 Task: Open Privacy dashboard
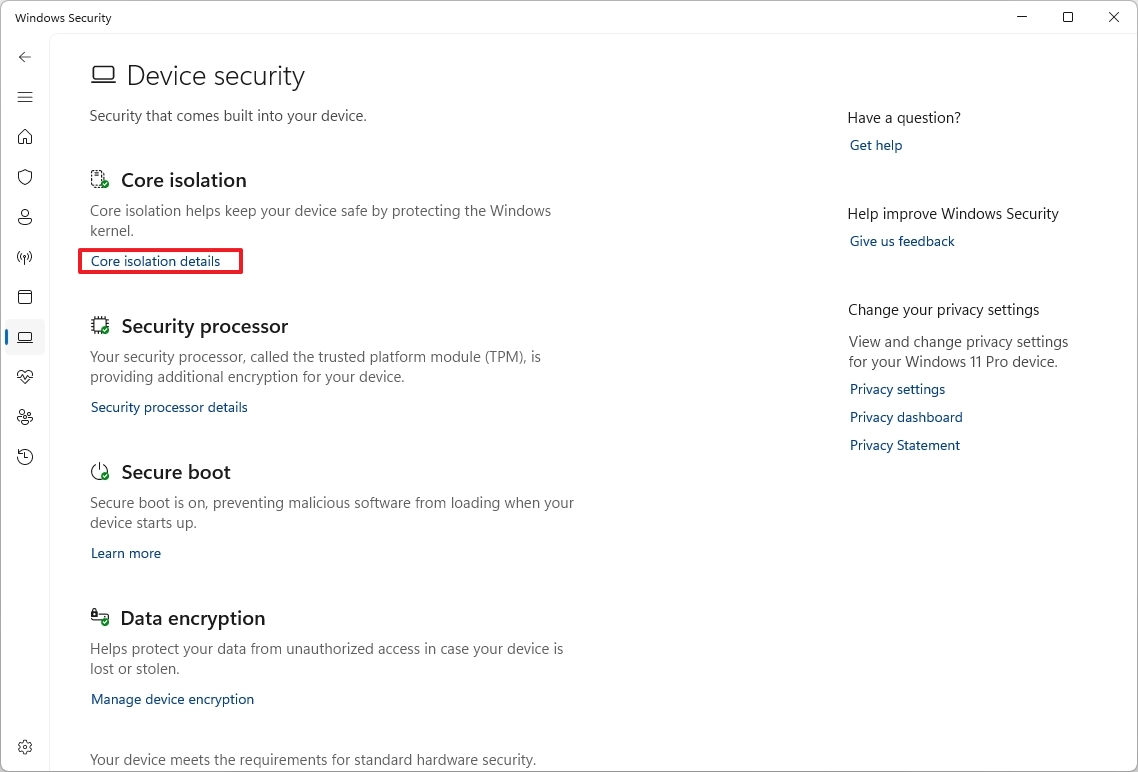pyautogui.click(x=906, y=417)
